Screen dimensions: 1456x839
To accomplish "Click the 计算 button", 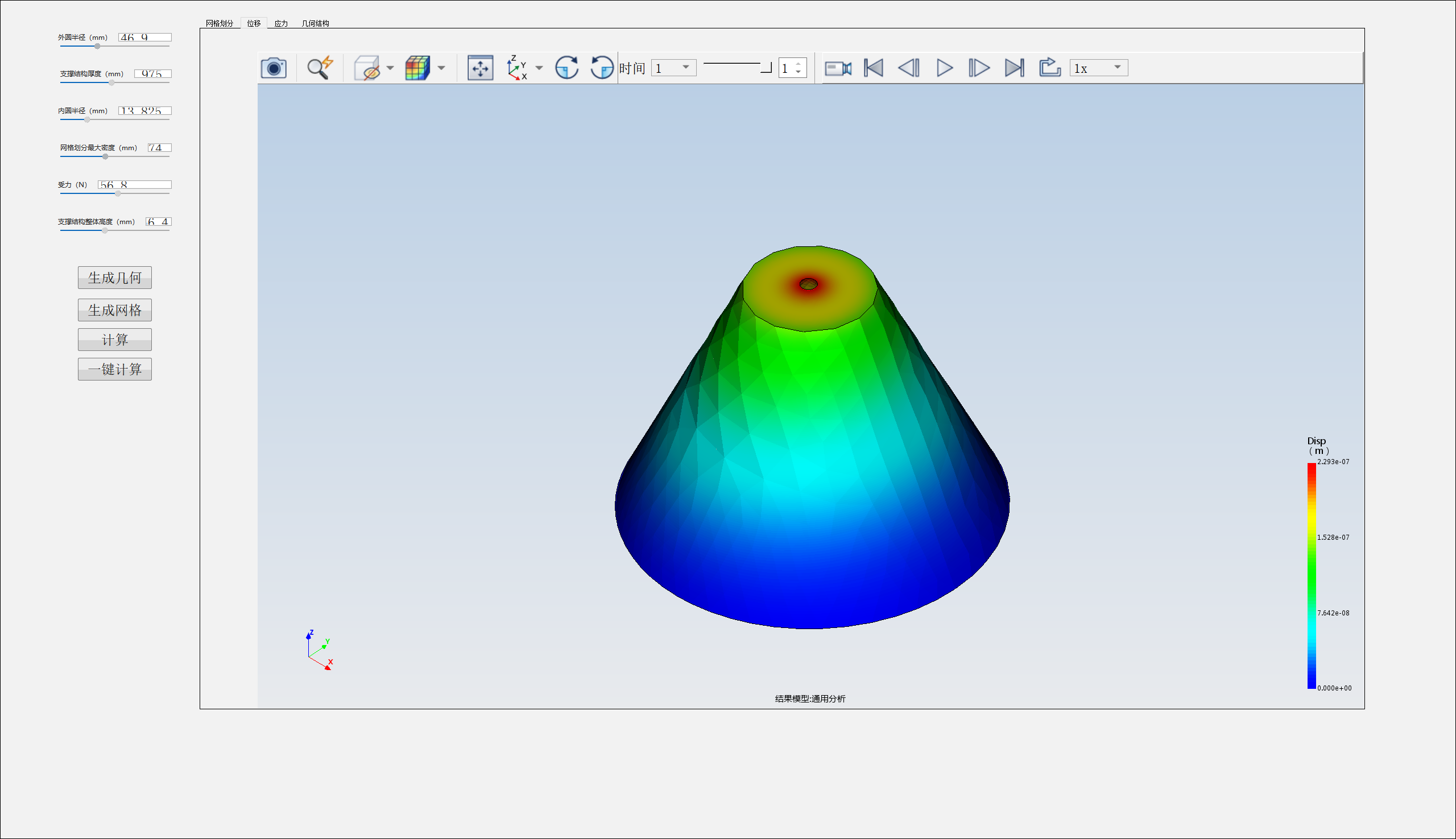I will click(x=115, y=340).
